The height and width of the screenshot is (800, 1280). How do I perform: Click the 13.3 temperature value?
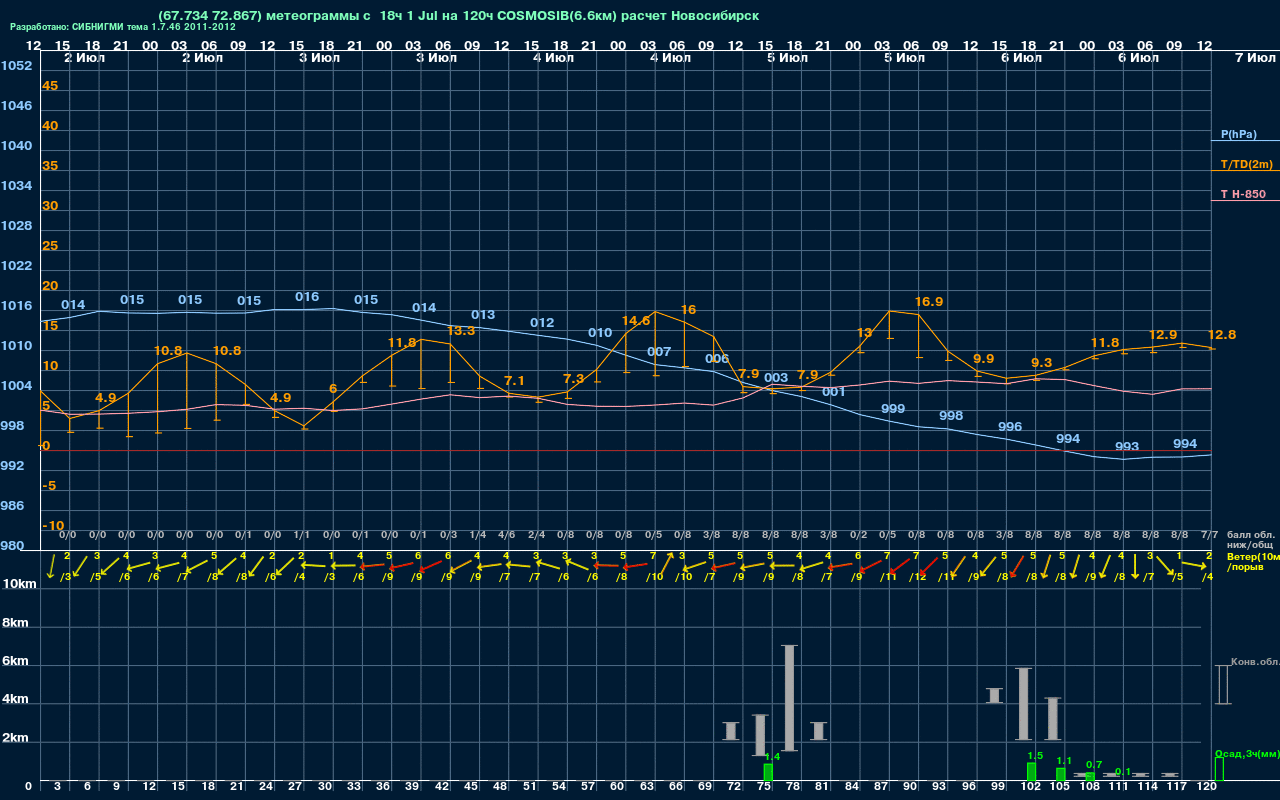tap(461, 331)
